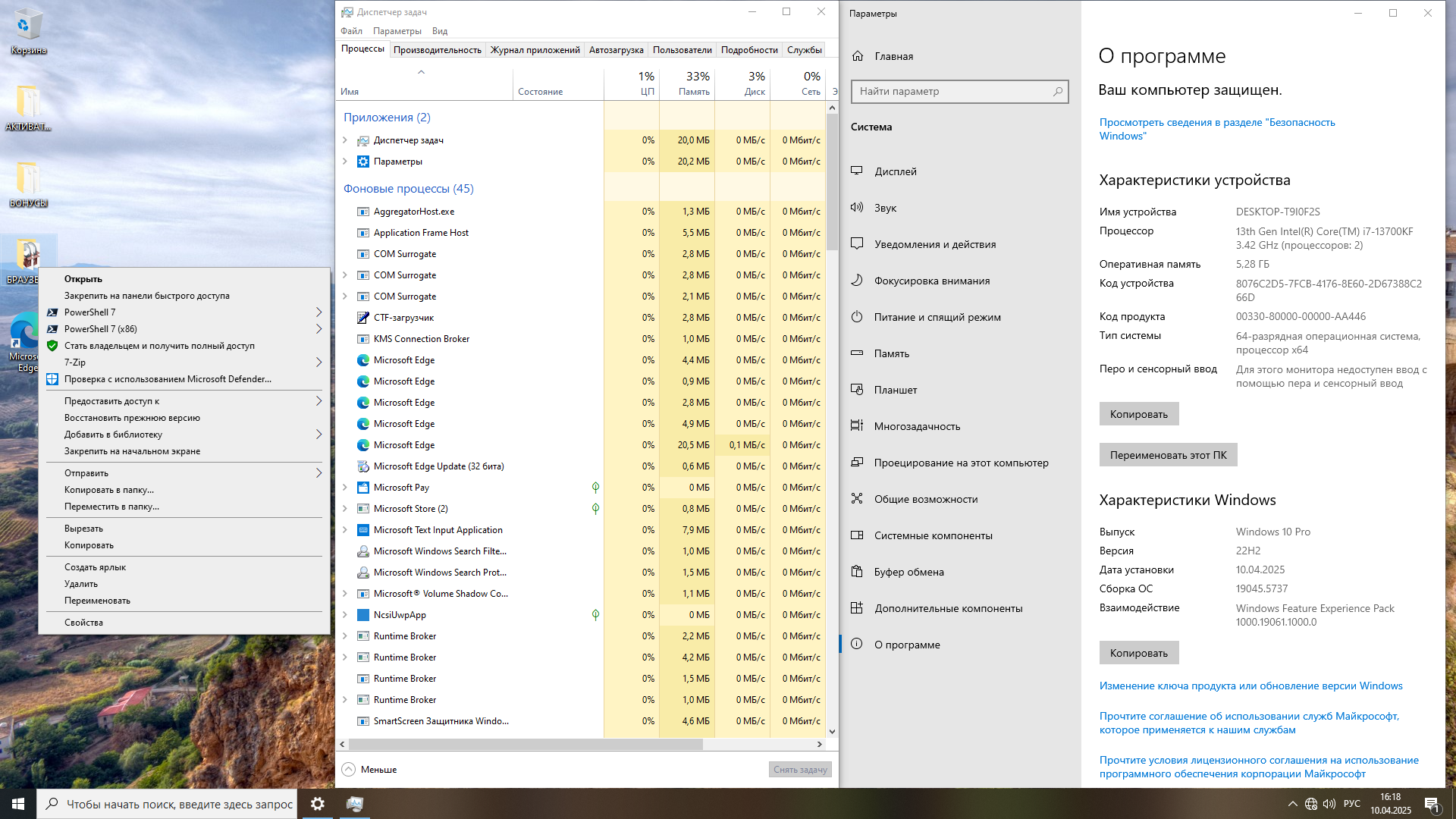This screenshot has height=819, width=1456.
Task: Click the Снять задачу button
Action: point(800,769)
